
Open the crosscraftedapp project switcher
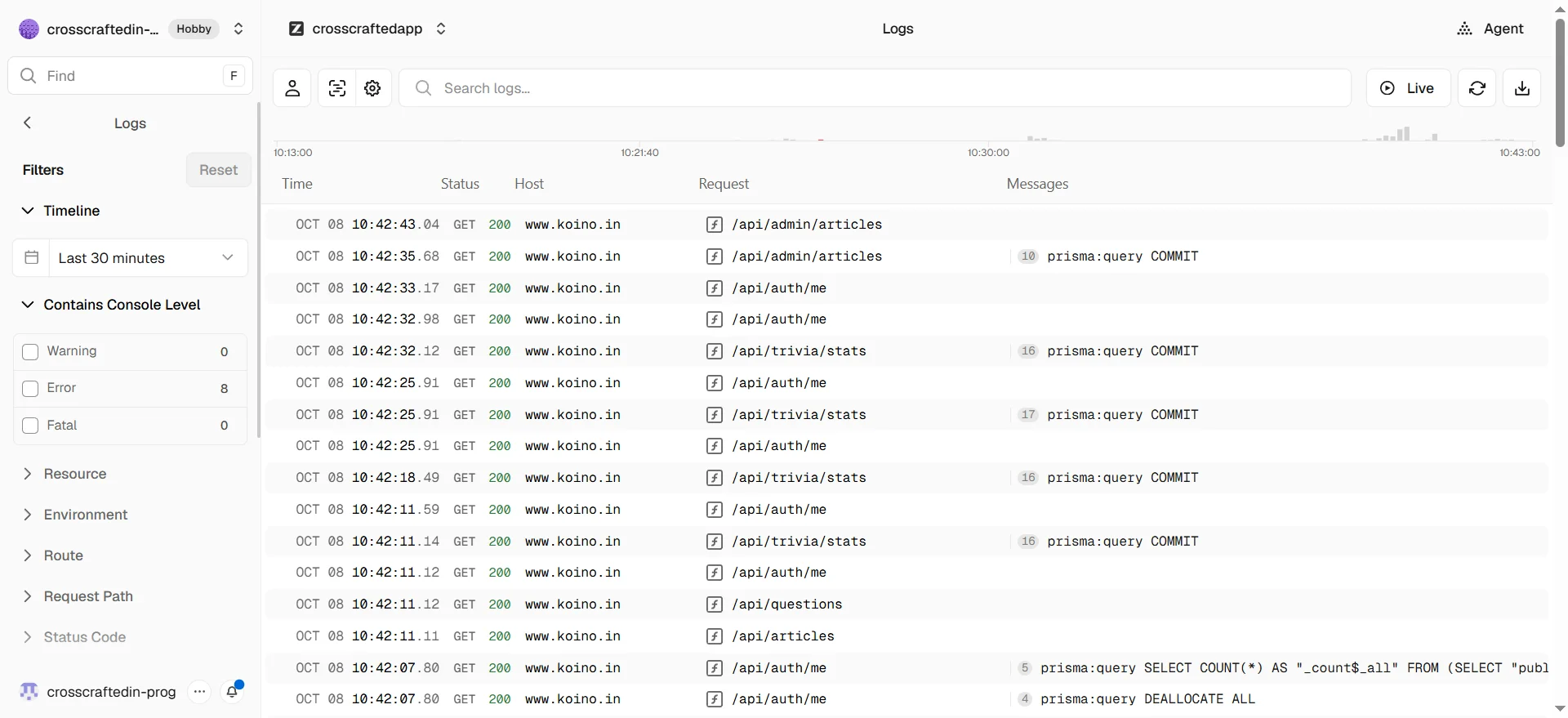[x=441, y=29]
